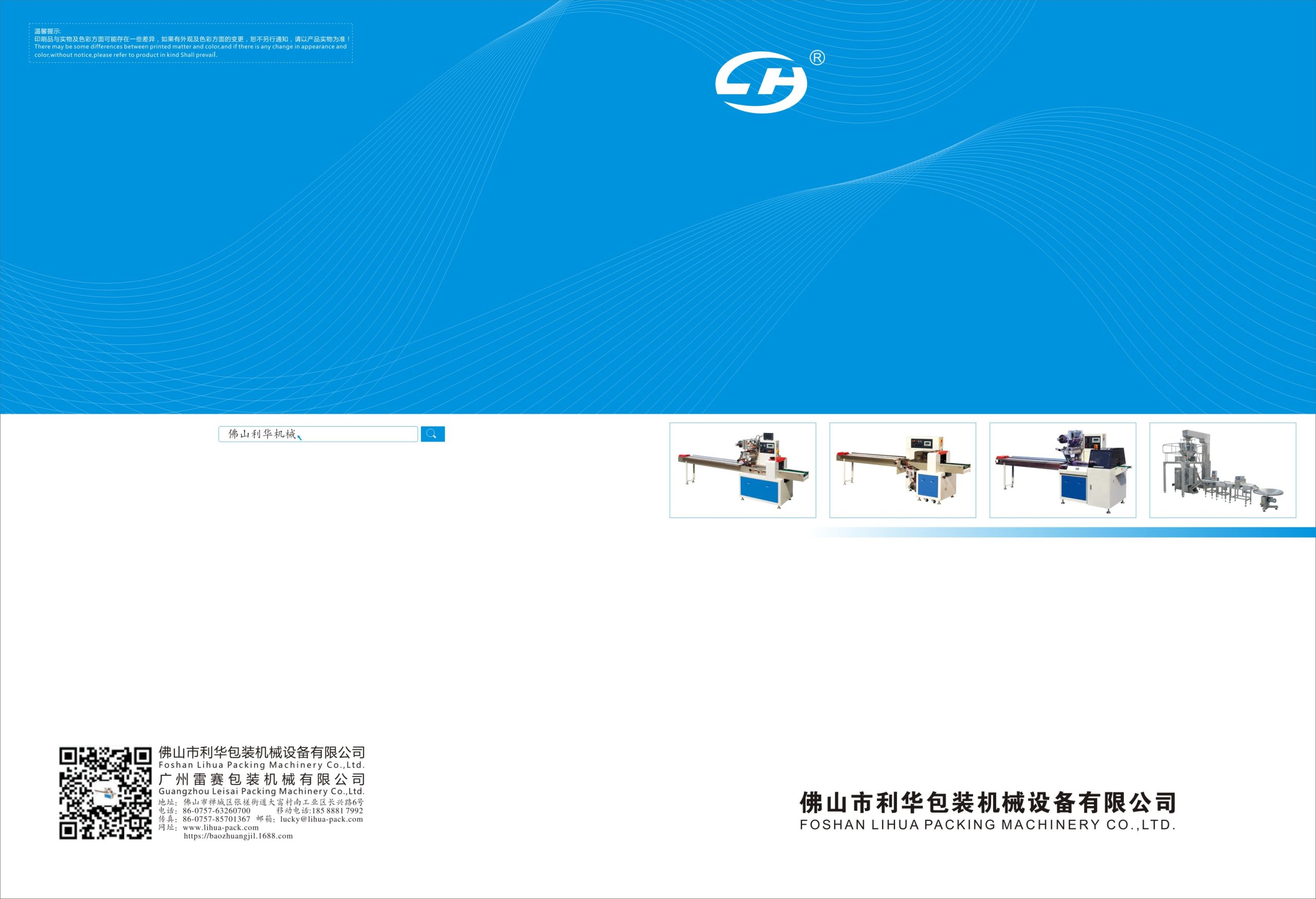
Task: Click the white LH logo
Action: [x=761, y=83]
